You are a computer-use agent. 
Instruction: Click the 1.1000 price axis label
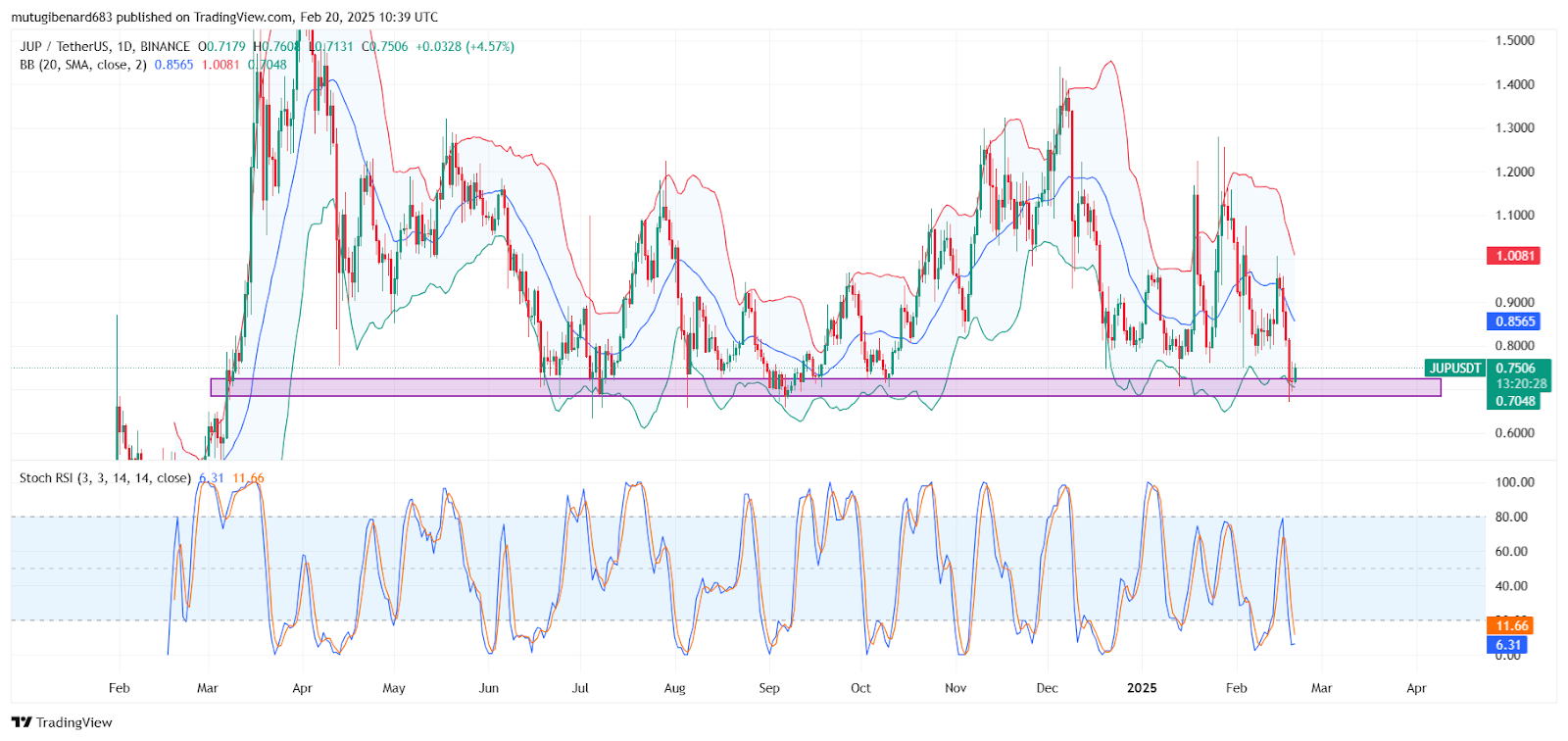pyautogui.click(x=1515, y=215)
